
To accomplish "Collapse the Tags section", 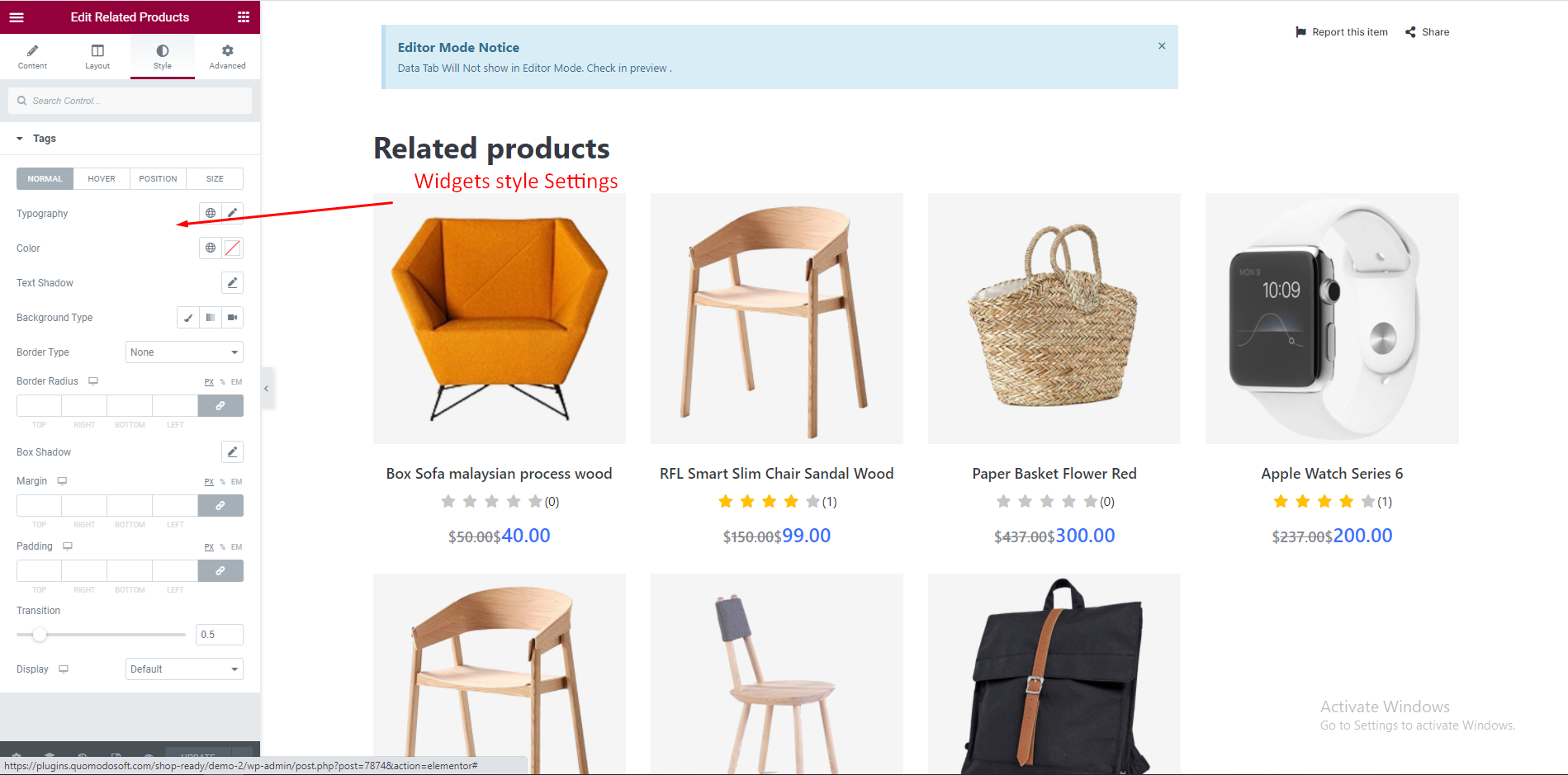I will (20, 139).
